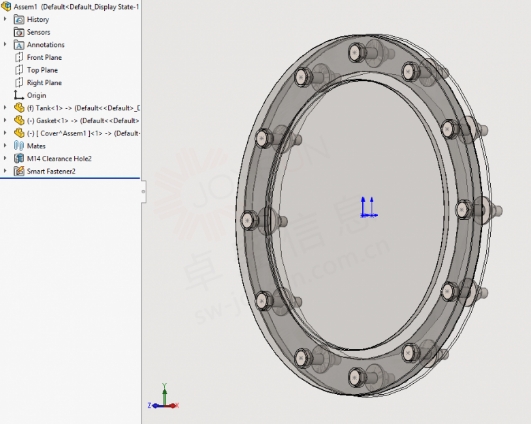Select the Sensors folder icon
531x424 pixels.
tap(19, 32)
